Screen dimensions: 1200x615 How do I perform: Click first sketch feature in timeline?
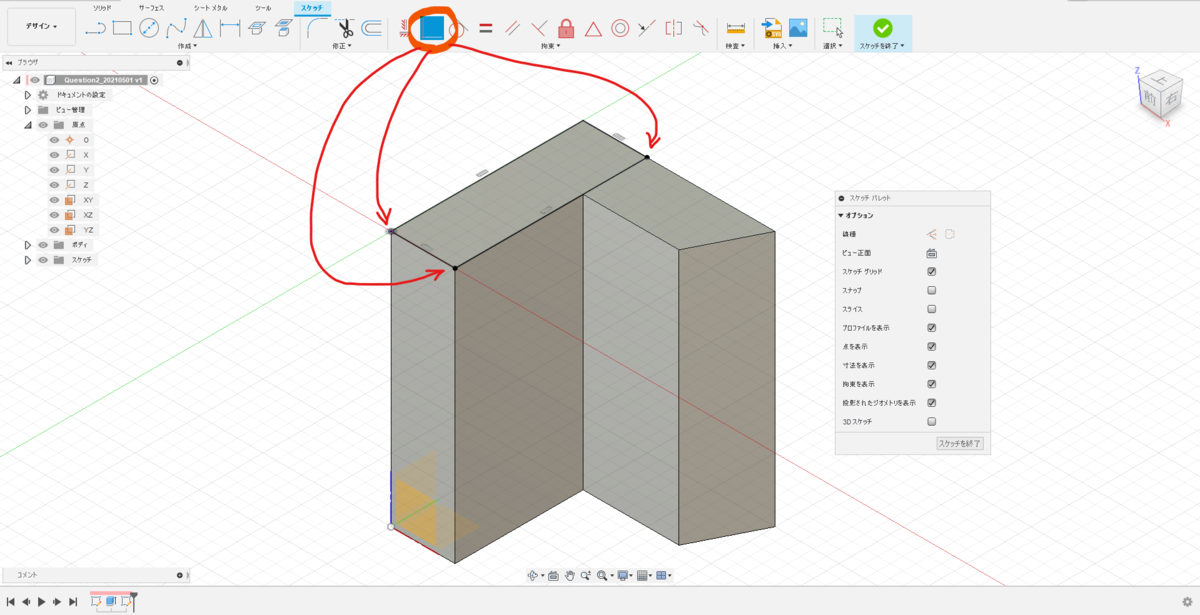pyautogui.click(x=97, y=602)
